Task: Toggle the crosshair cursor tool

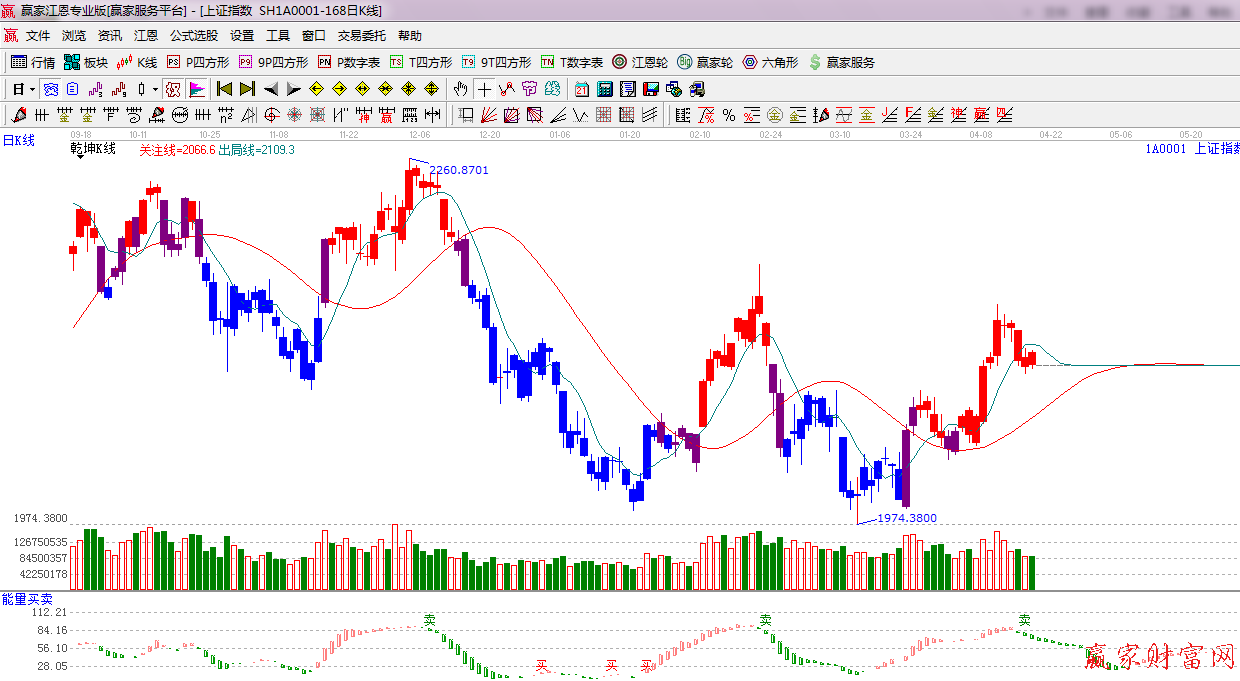Action: [x=484, y=89]
